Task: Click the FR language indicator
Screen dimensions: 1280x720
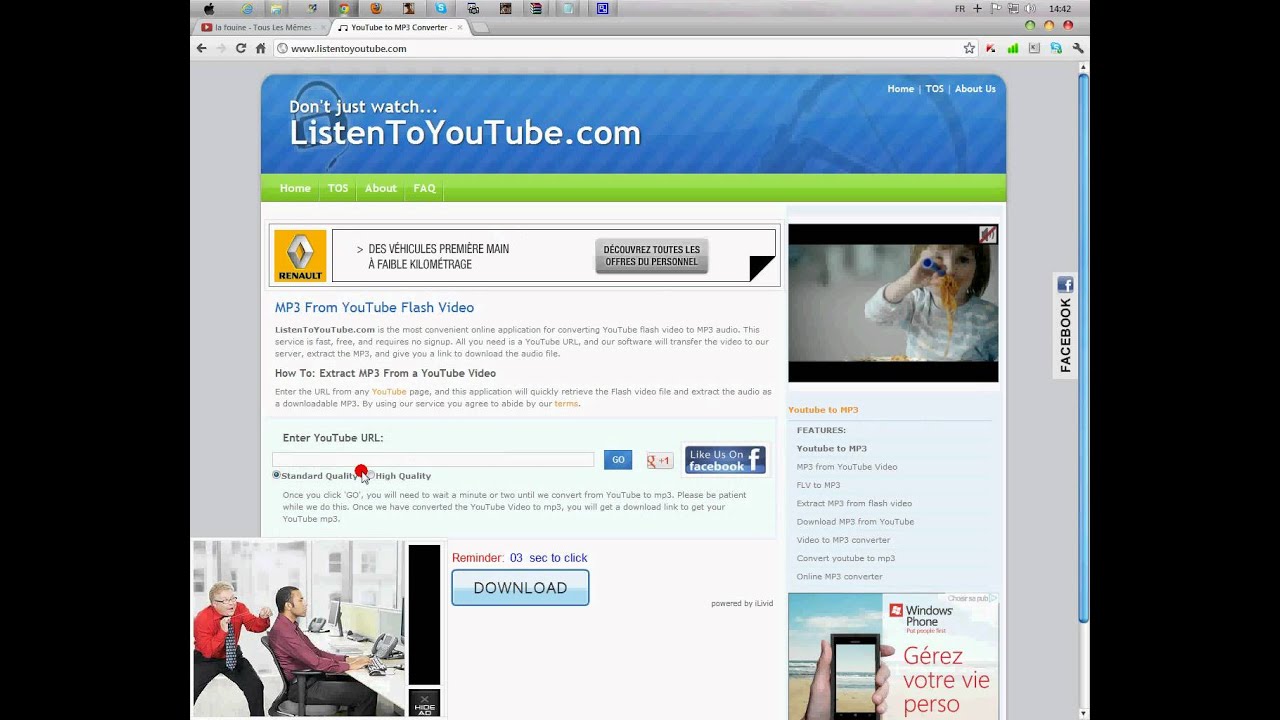Action: (960, 9)
